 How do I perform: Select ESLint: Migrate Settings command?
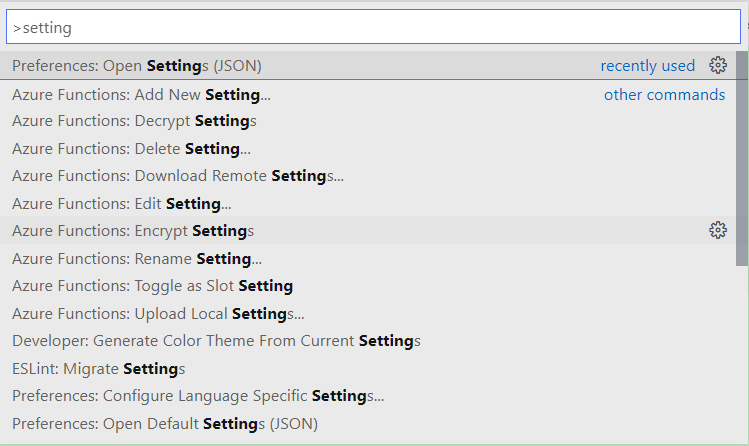(x=368, y=368)
